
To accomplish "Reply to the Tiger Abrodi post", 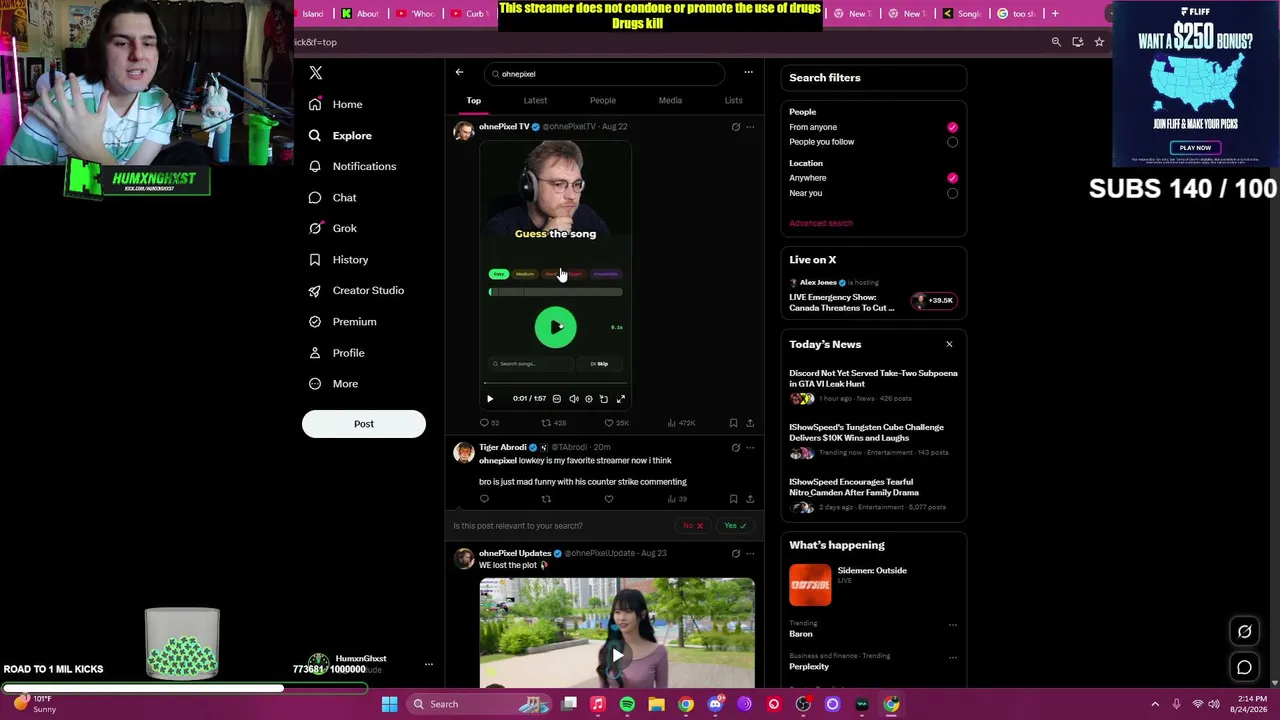I will click(x=484, y=499).
